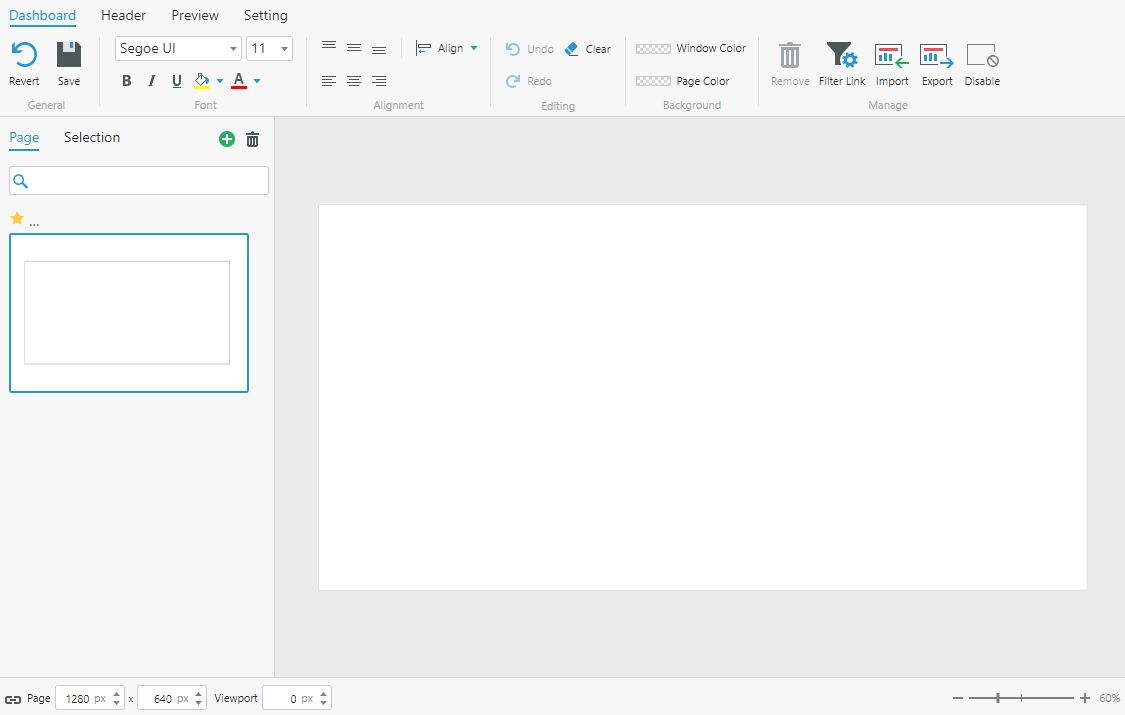Delete page using trash icon

(x=253, y=139)
